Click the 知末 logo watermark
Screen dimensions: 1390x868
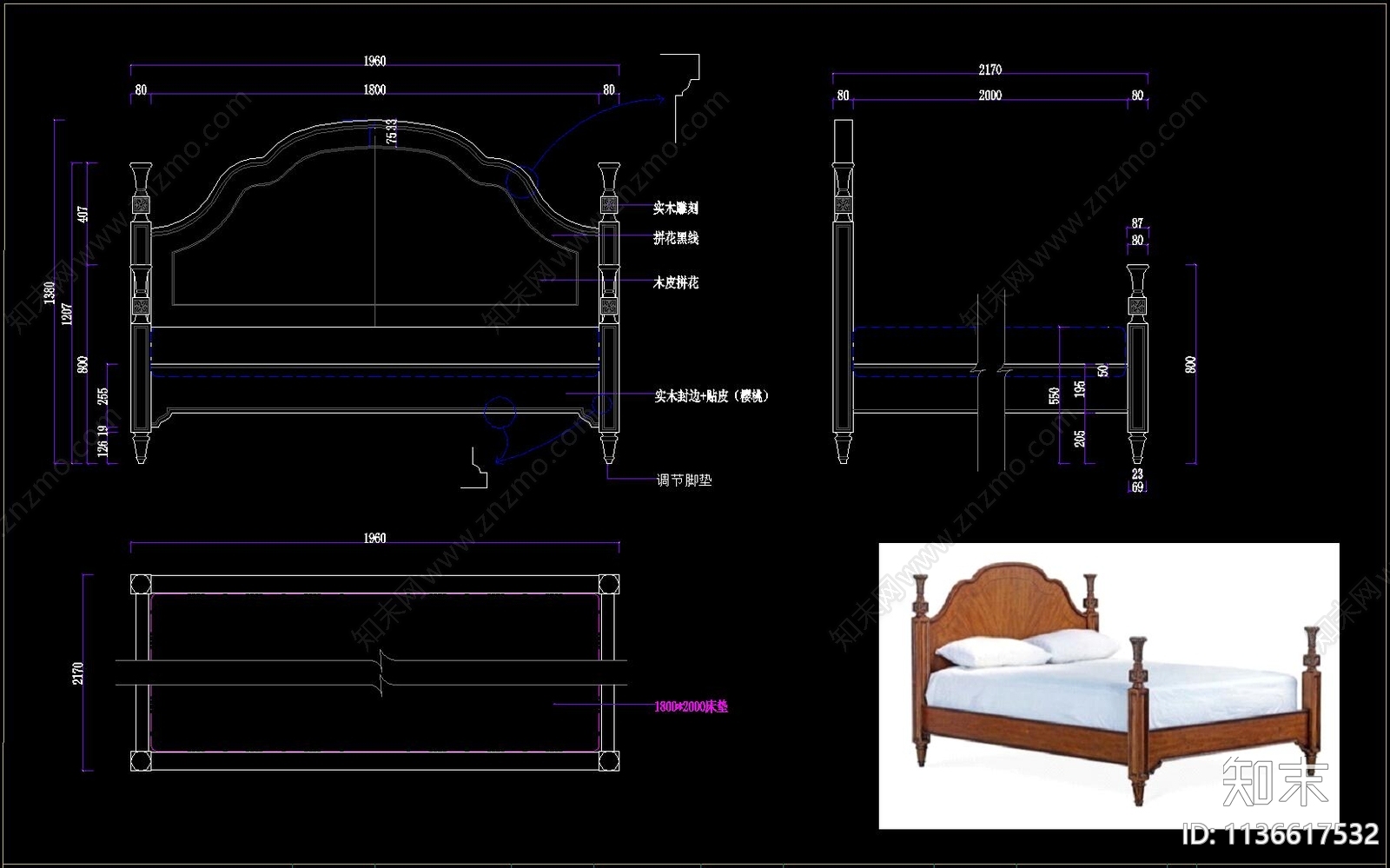(x=1274, y=781)
